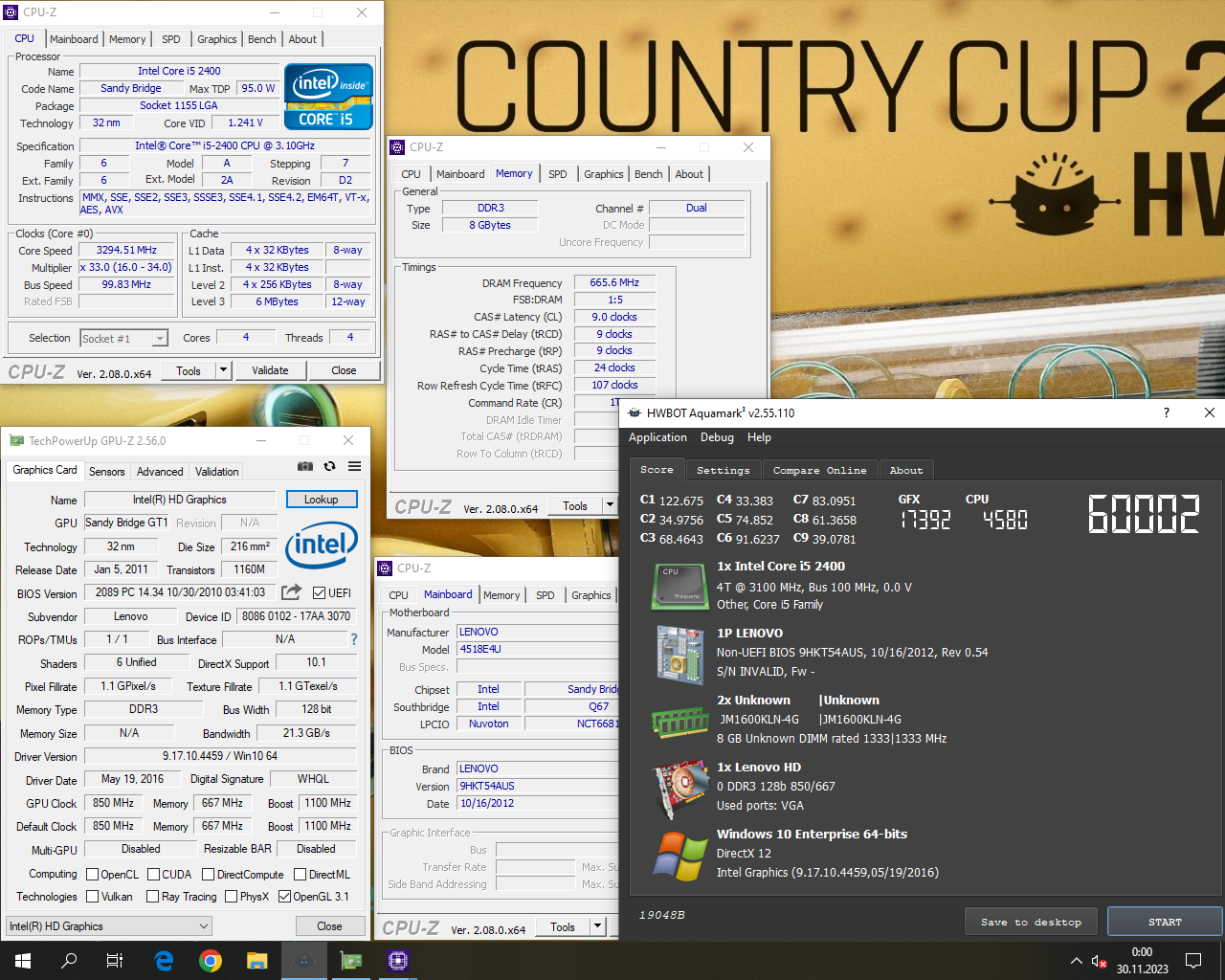This screenshot has width=1225, height=980.
Task: Open the Bench tab in CPU-Z Memory window
Action: click(x=648, y=174)
